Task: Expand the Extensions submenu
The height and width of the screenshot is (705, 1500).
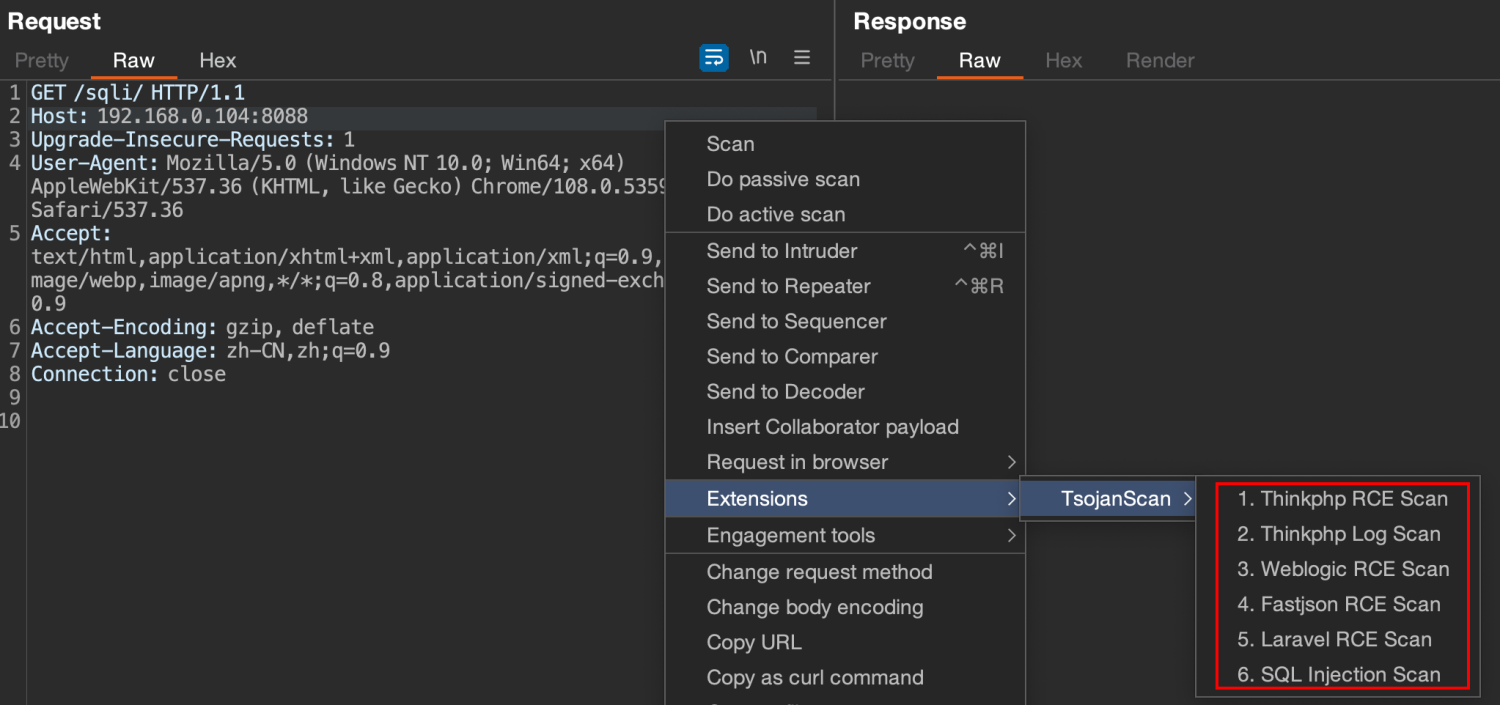Action: pos(757,499)
